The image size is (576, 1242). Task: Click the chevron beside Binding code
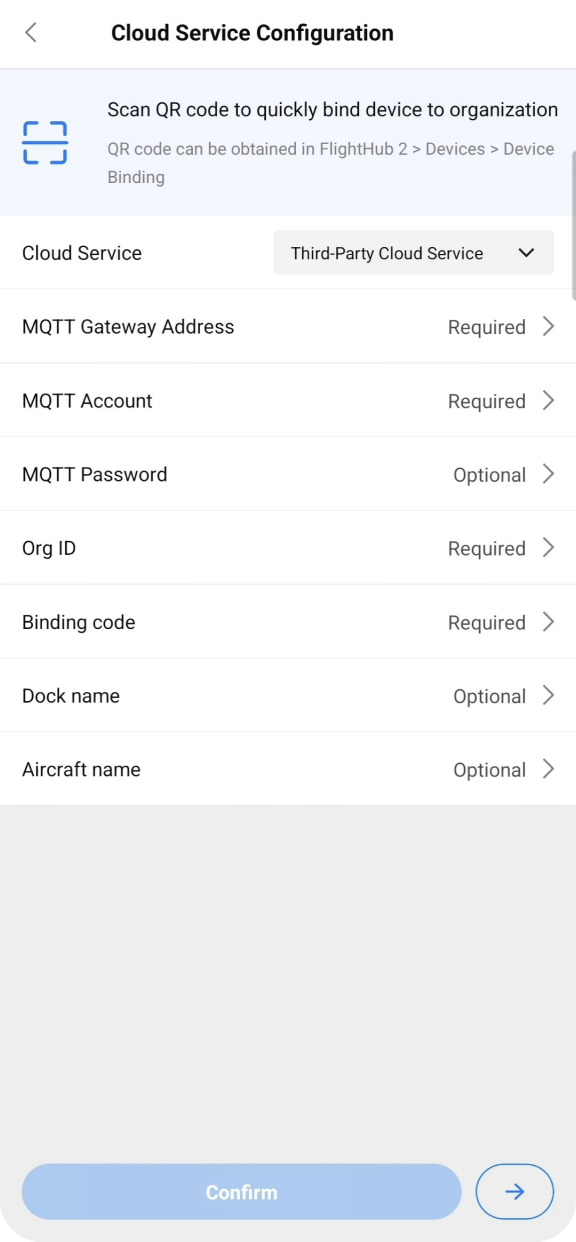point(548,621)
